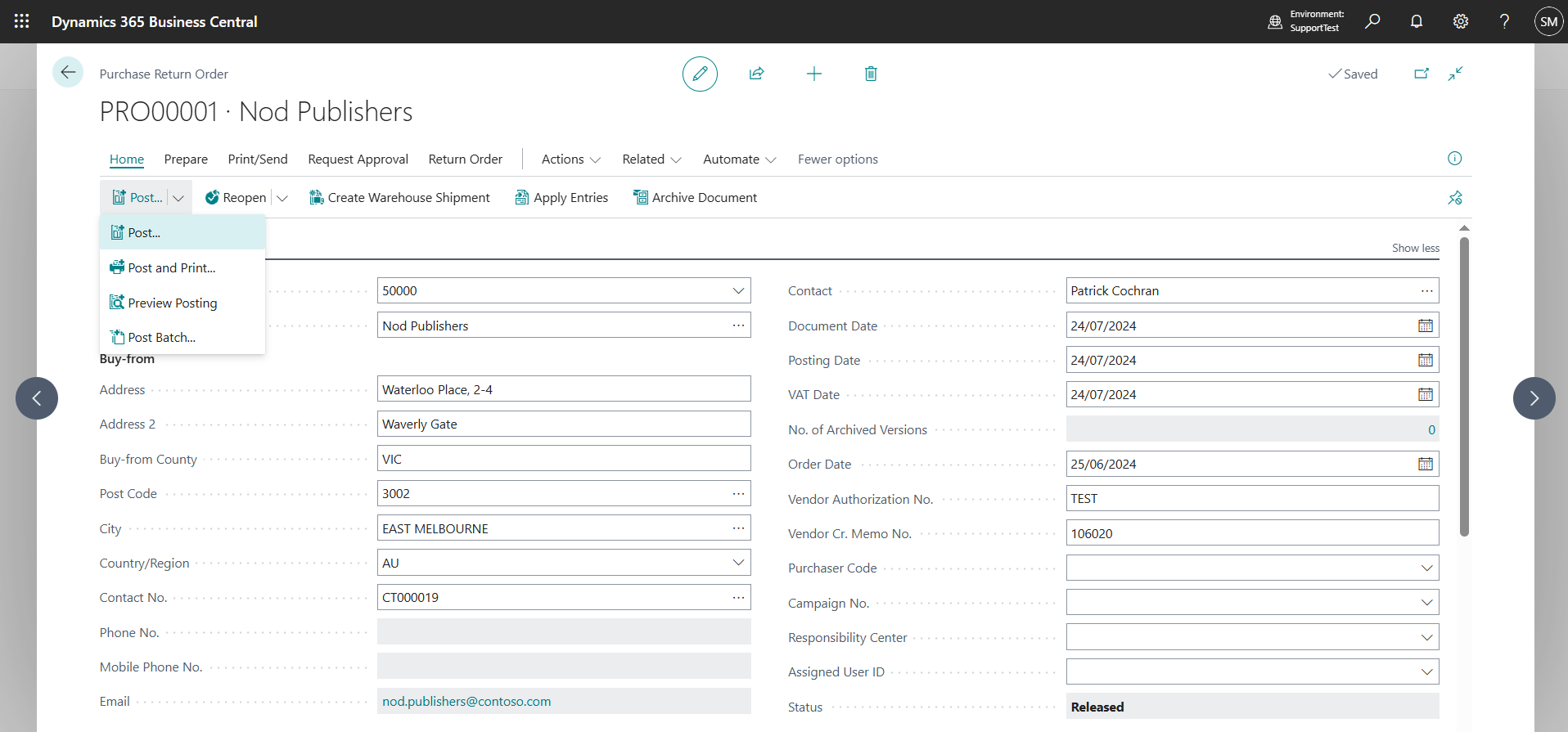Choose Preview Posting menu item

182,303
